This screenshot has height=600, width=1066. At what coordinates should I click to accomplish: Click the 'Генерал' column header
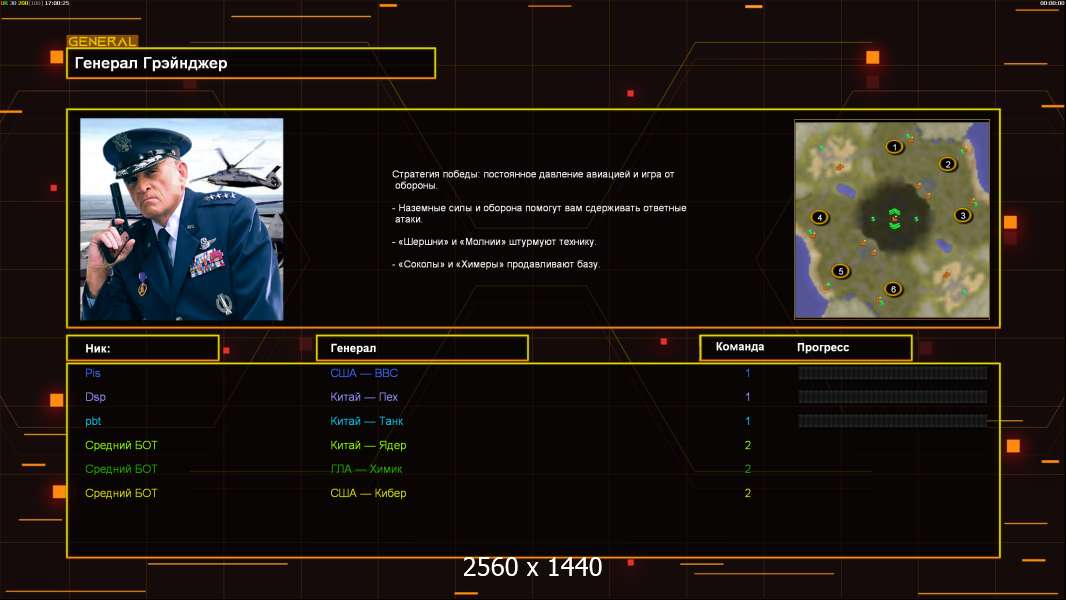coord(421,348)
